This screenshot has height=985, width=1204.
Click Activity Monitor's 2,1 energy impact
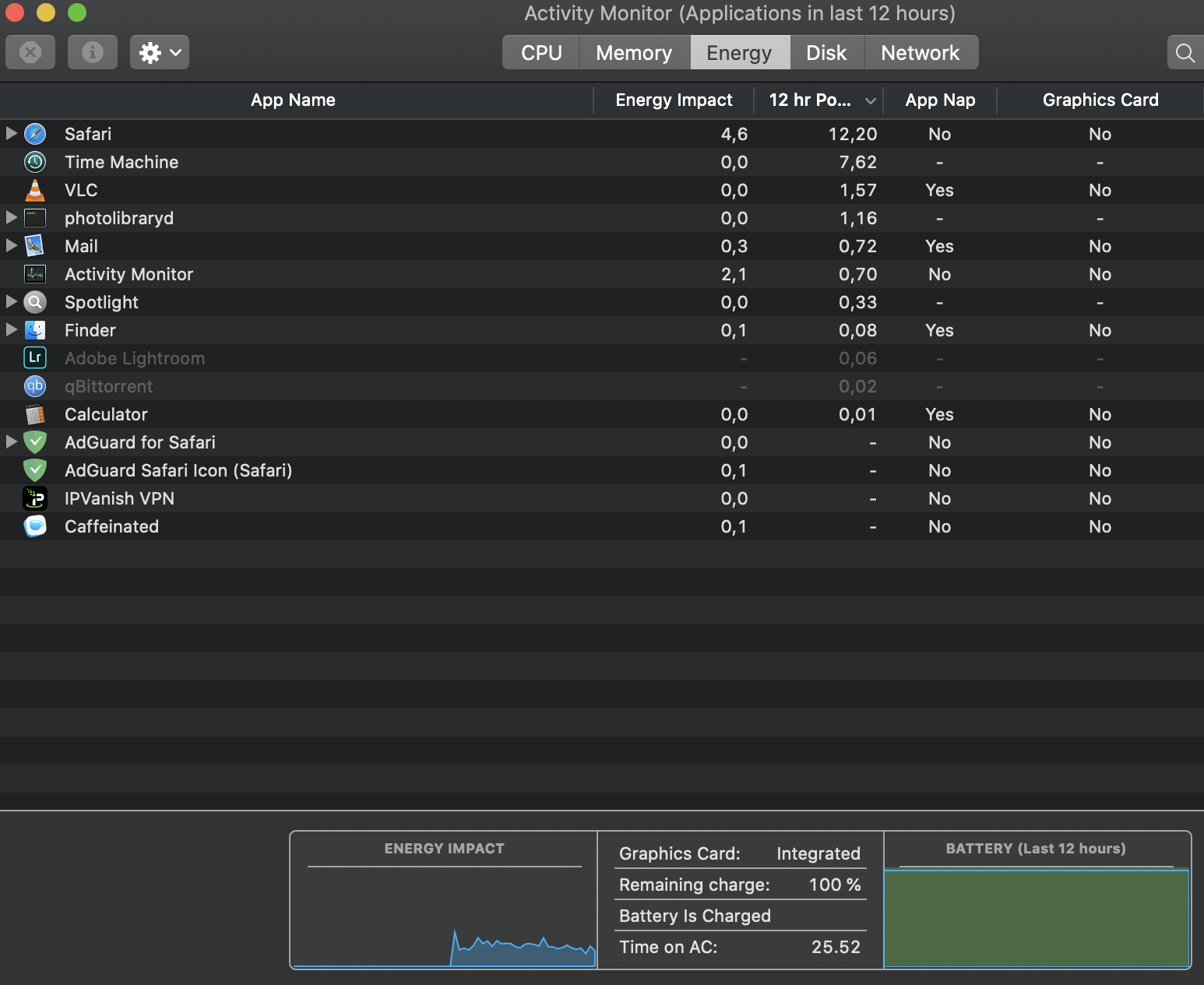[x=734, y=274]
